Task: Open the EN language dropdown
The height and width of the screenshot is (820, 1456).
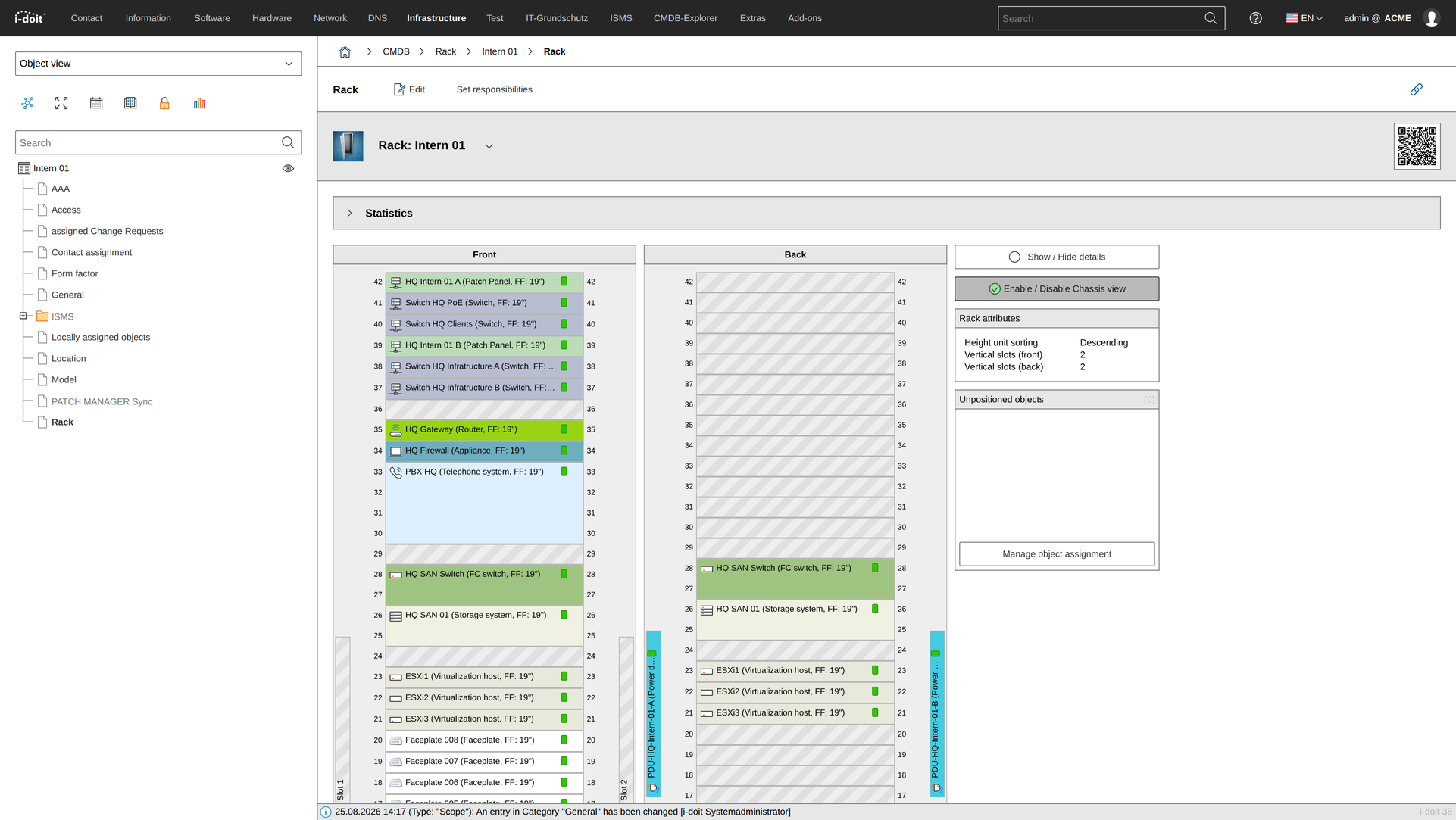Action: click(1304, 18)
